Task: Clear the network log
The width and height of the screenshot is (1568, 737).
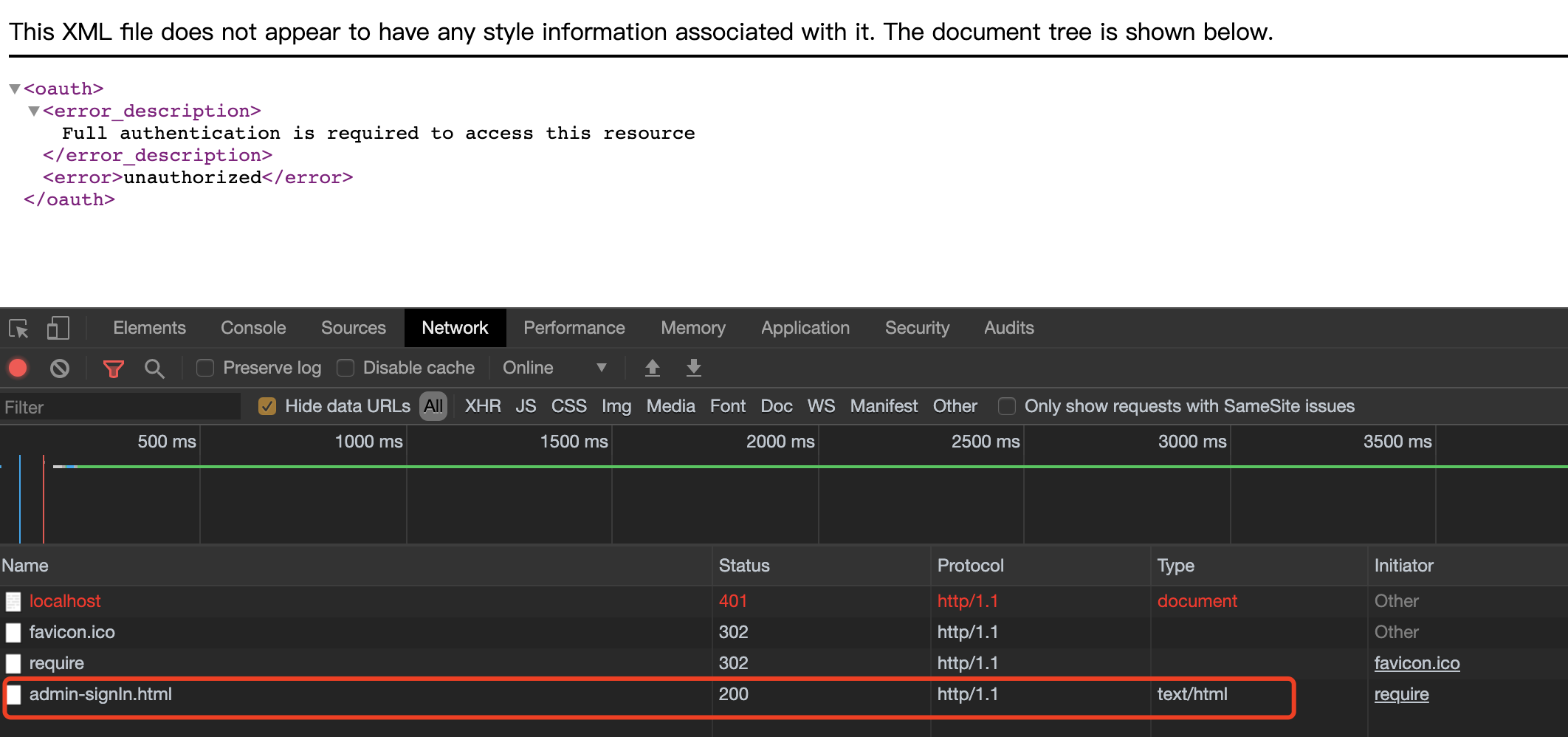Action: tap(60, 368)
